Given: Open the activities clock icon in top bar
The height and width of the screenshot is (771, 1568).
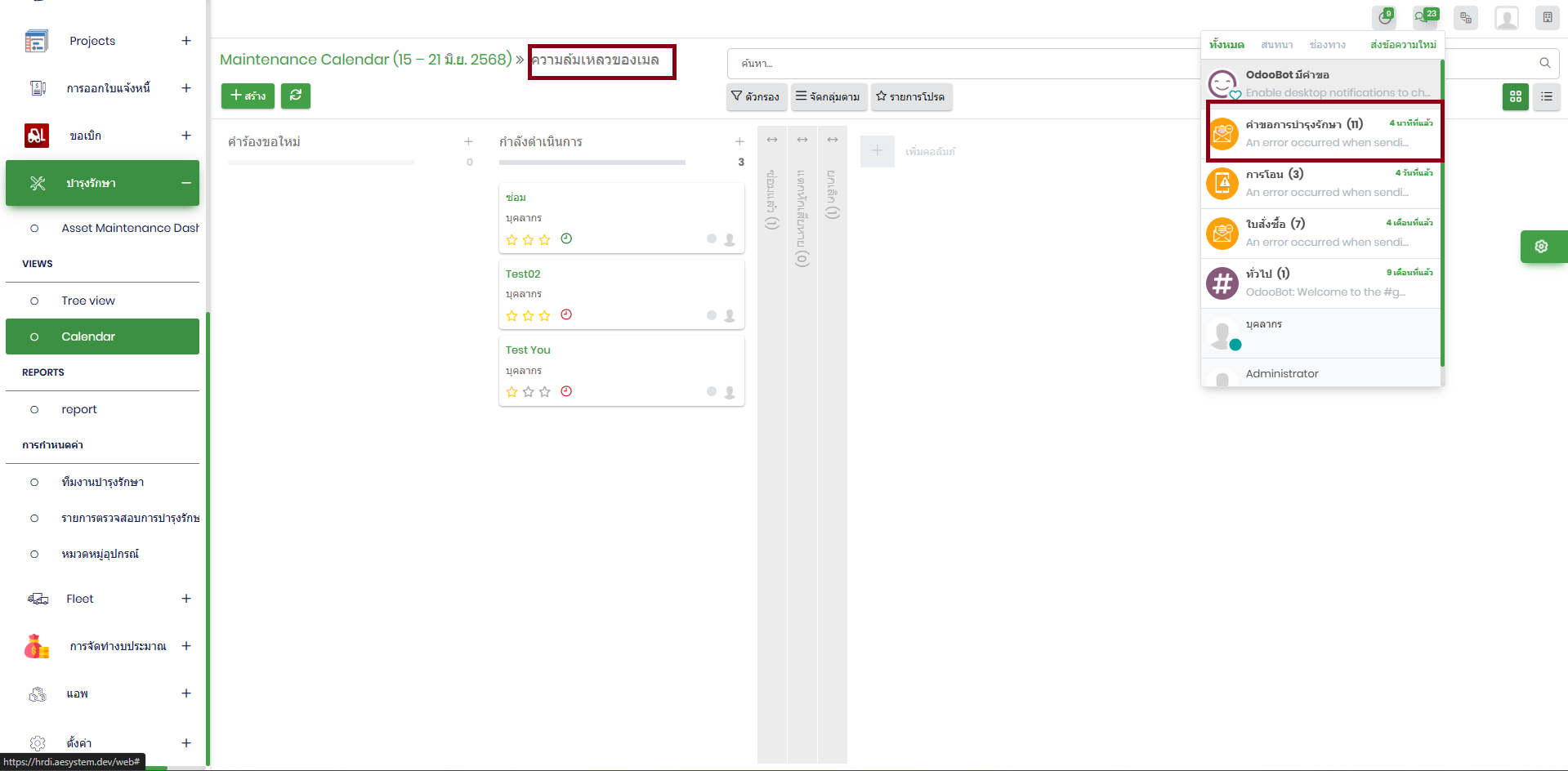Looking at the screenshot, I should click(1384, 17).
